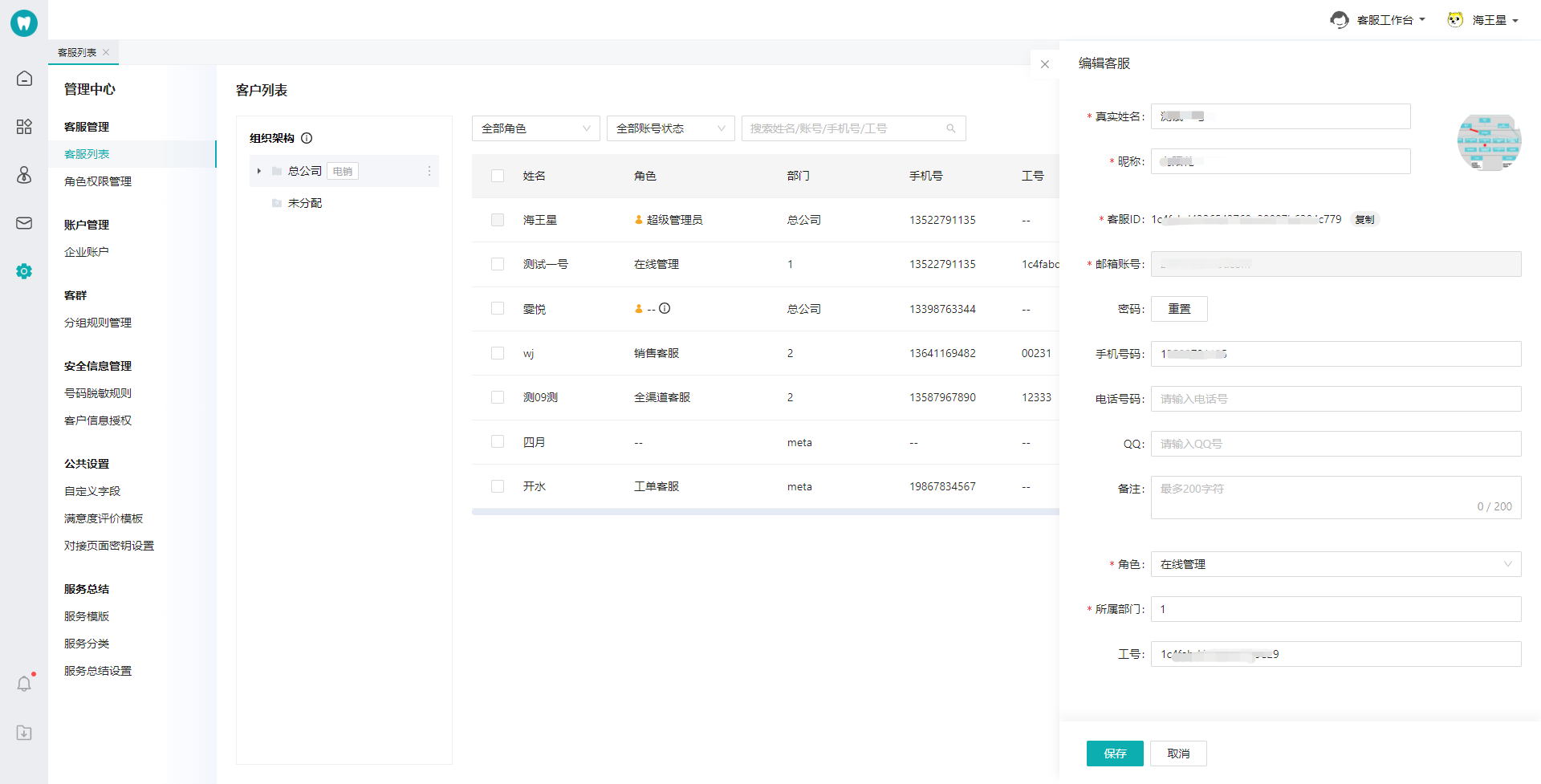Screen dimensions: 1541x784
Task: Click the 海王星 user avatar icon
Action: (x=1455, y=20)
